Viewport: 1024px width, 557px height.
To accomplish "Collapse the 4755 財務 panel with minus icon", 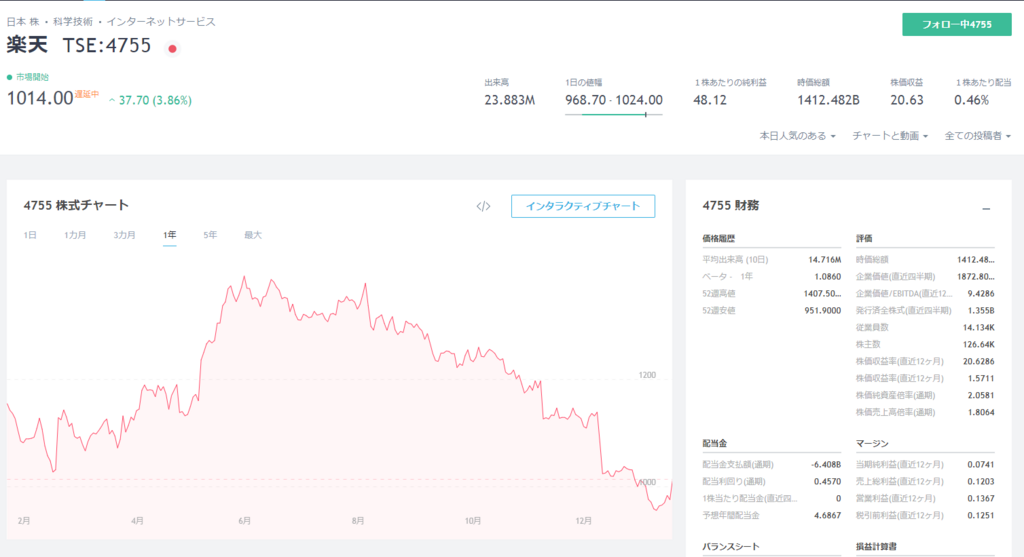I will click(986, 208).
